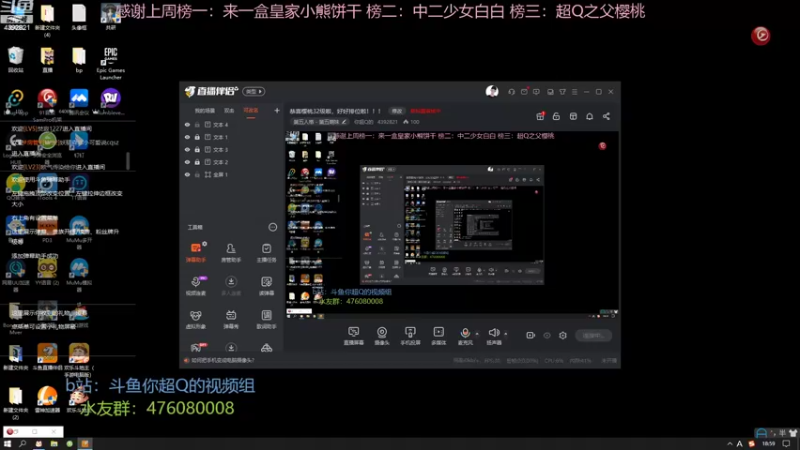
Task: Open the 读弹幕 read-danmaku tool
Action: (266, 286)
